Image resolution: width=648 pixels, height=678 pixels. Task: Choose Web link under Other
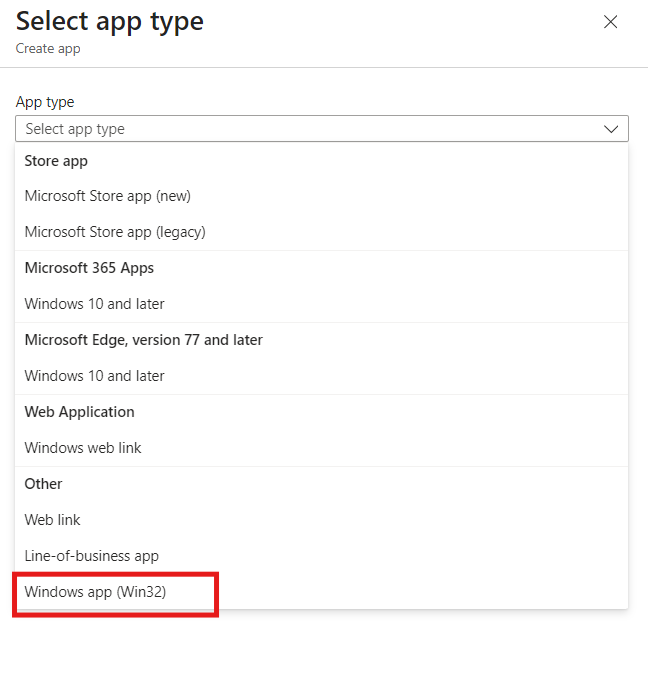(x=52, y=520)
